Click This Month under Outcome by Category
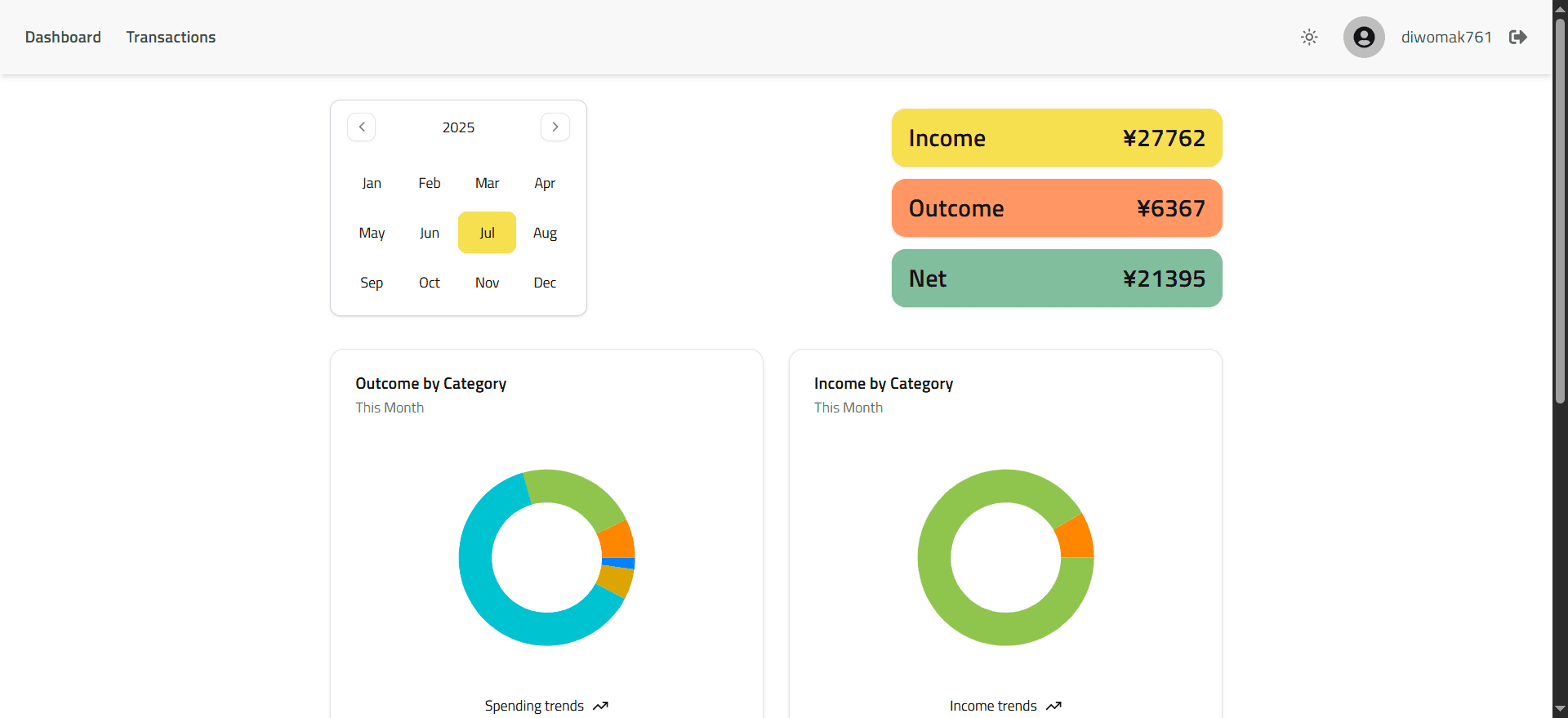Viewport: 1568px width, 718px height. (x=390, y=408)
